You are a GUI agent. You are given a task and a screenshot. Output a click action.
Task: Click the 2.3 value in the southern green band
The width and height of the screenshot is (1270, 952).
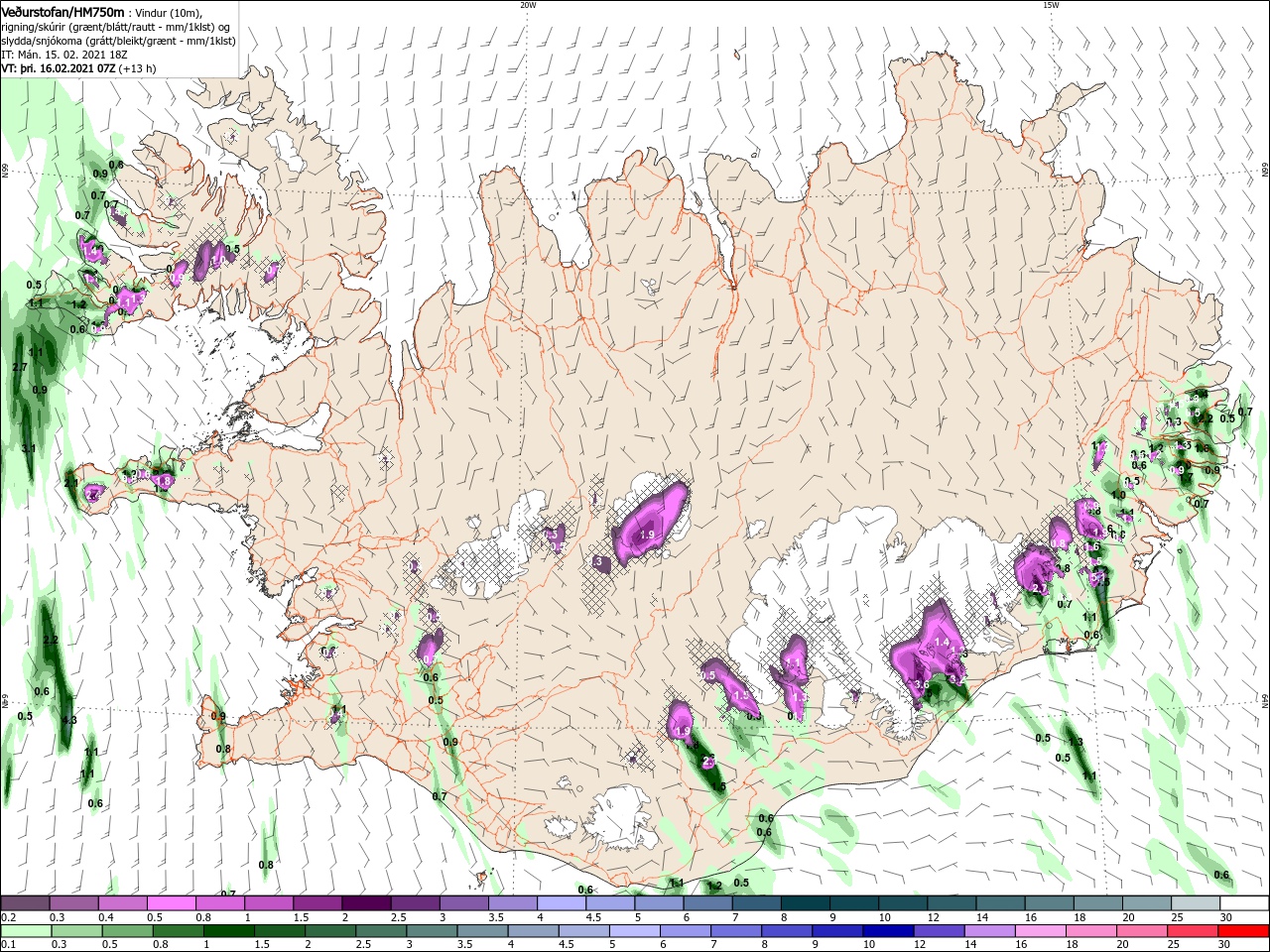click(x=708, y=762)
